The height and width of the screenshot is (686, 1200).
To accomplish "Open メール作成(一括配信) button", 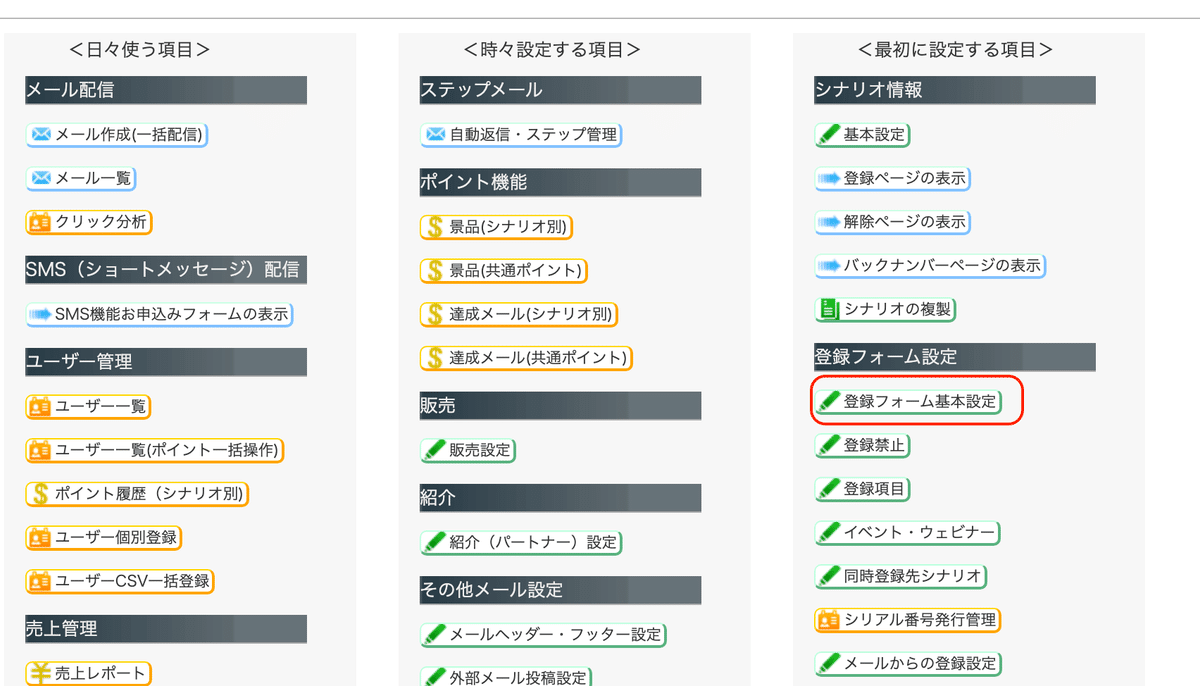I will coord(117,134).
